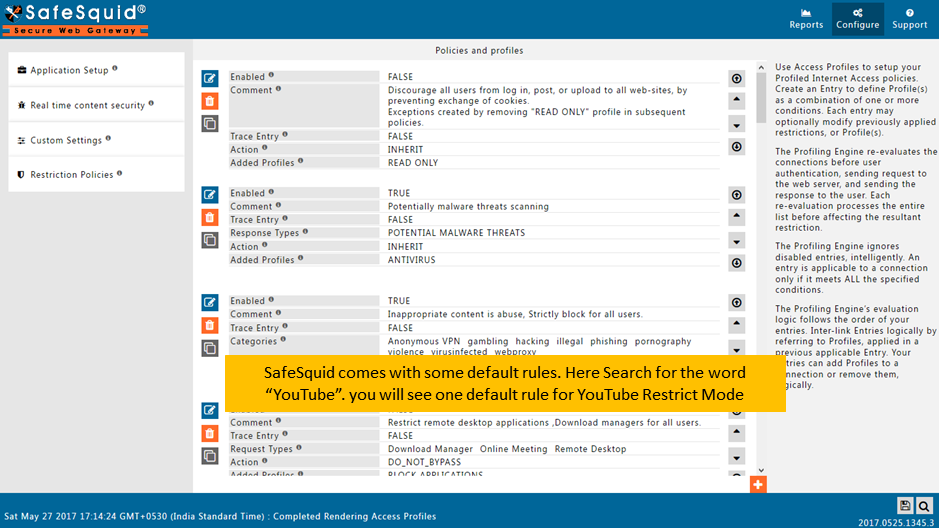Add a new access profile entry

click(758, 484)
